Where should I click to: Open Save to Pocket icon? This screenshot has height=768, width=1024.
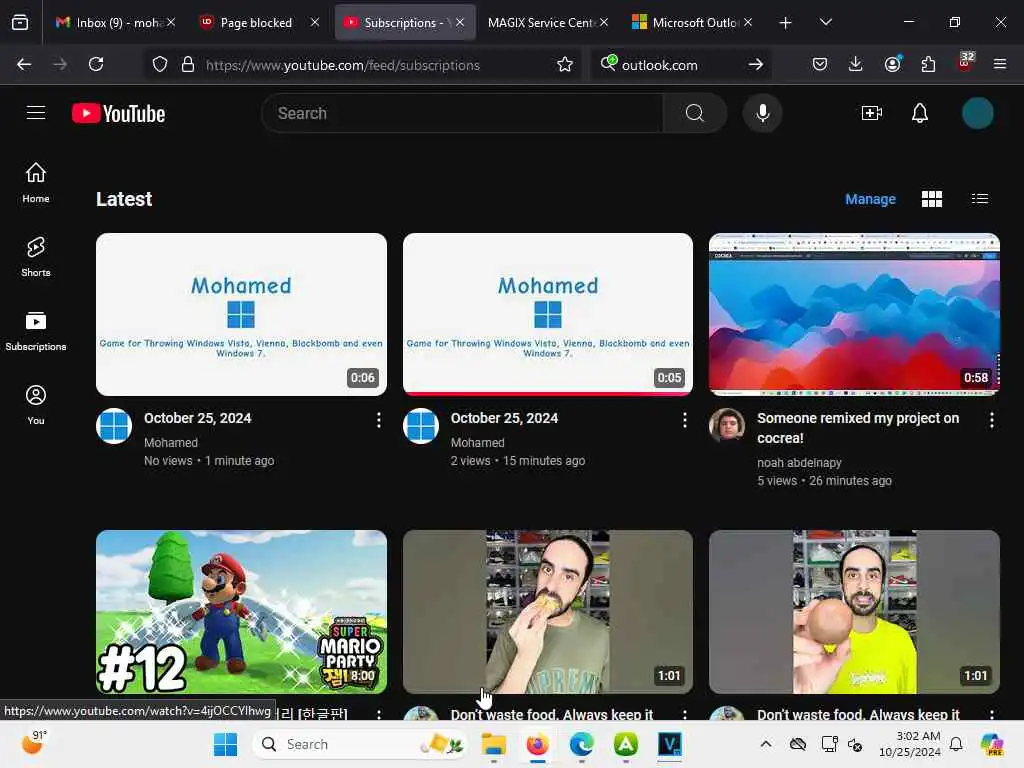point(820,64)
